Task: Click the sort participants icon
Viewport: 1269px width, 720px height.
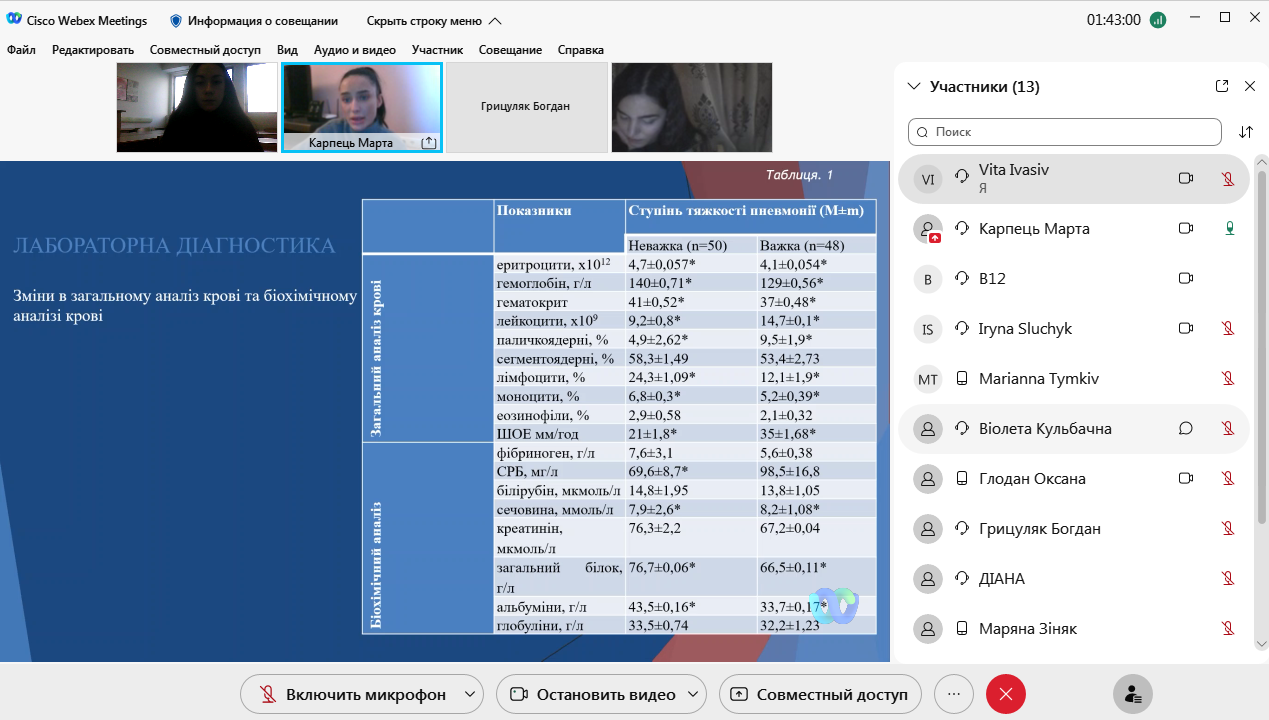Action: (x=1245, y=132)
